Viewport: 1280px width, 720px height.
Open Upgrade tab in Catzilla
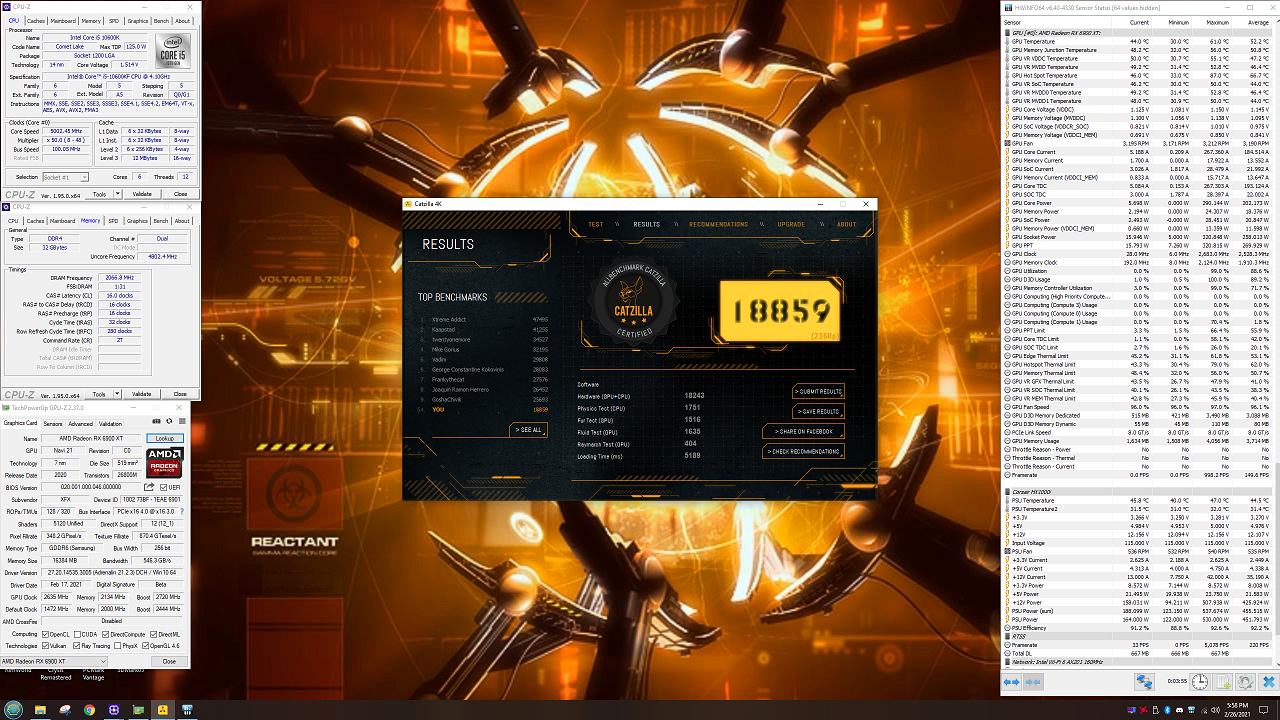(791, 224)
